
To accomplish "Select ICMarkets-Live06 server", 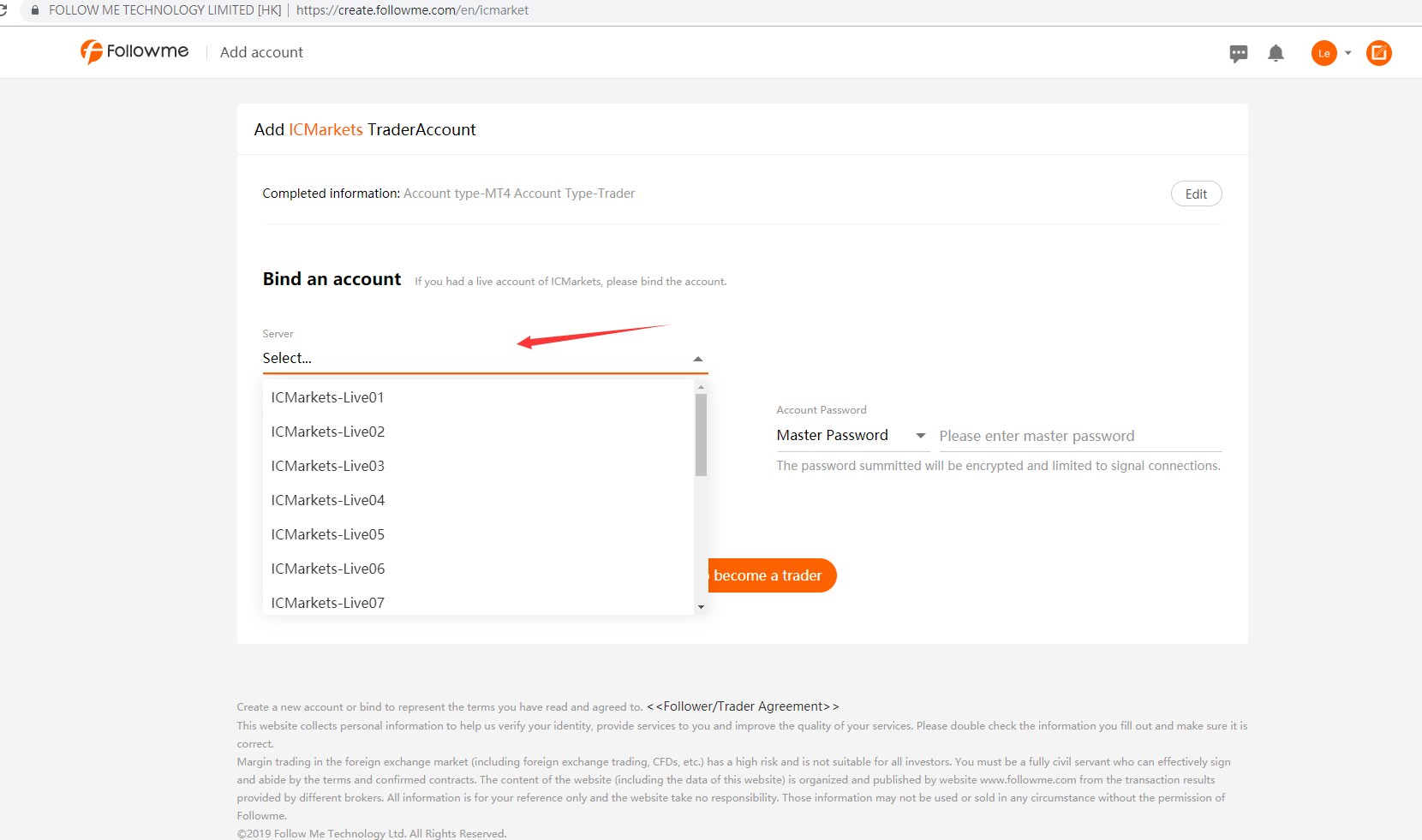I will point(478,569).
